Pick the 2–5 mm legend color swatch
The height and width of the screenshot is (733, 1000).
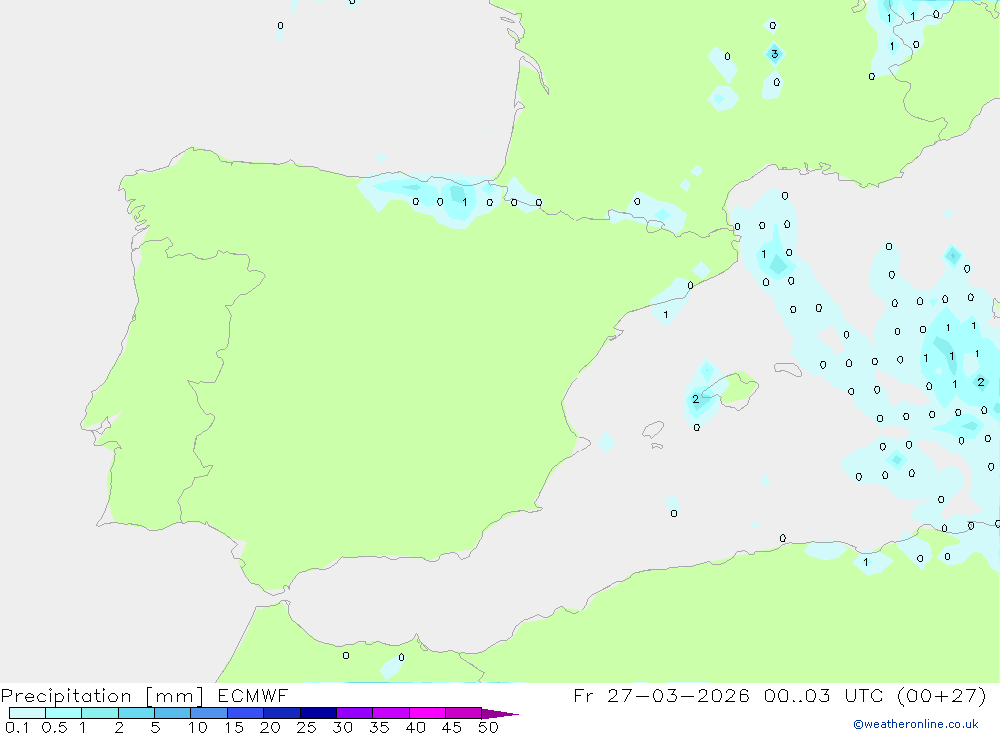coord(136,713)
